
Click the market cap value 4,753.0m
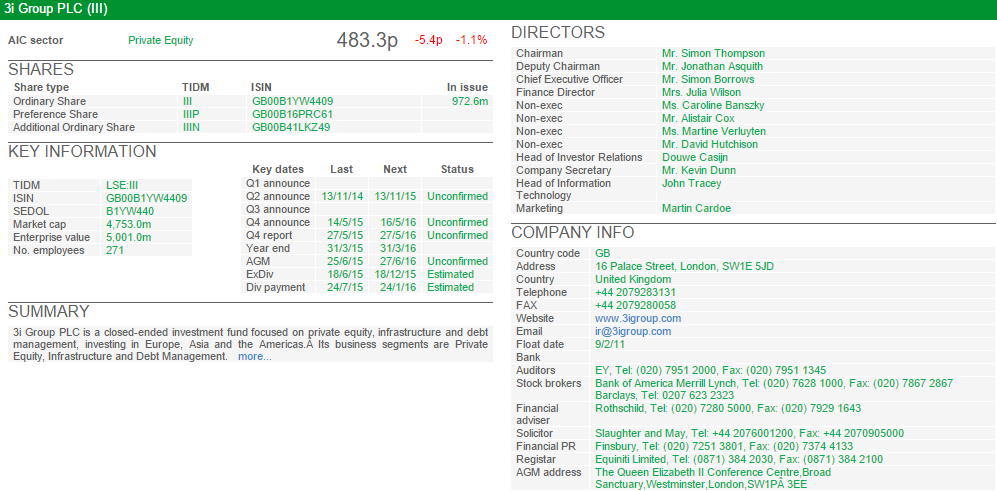(129, 225)
